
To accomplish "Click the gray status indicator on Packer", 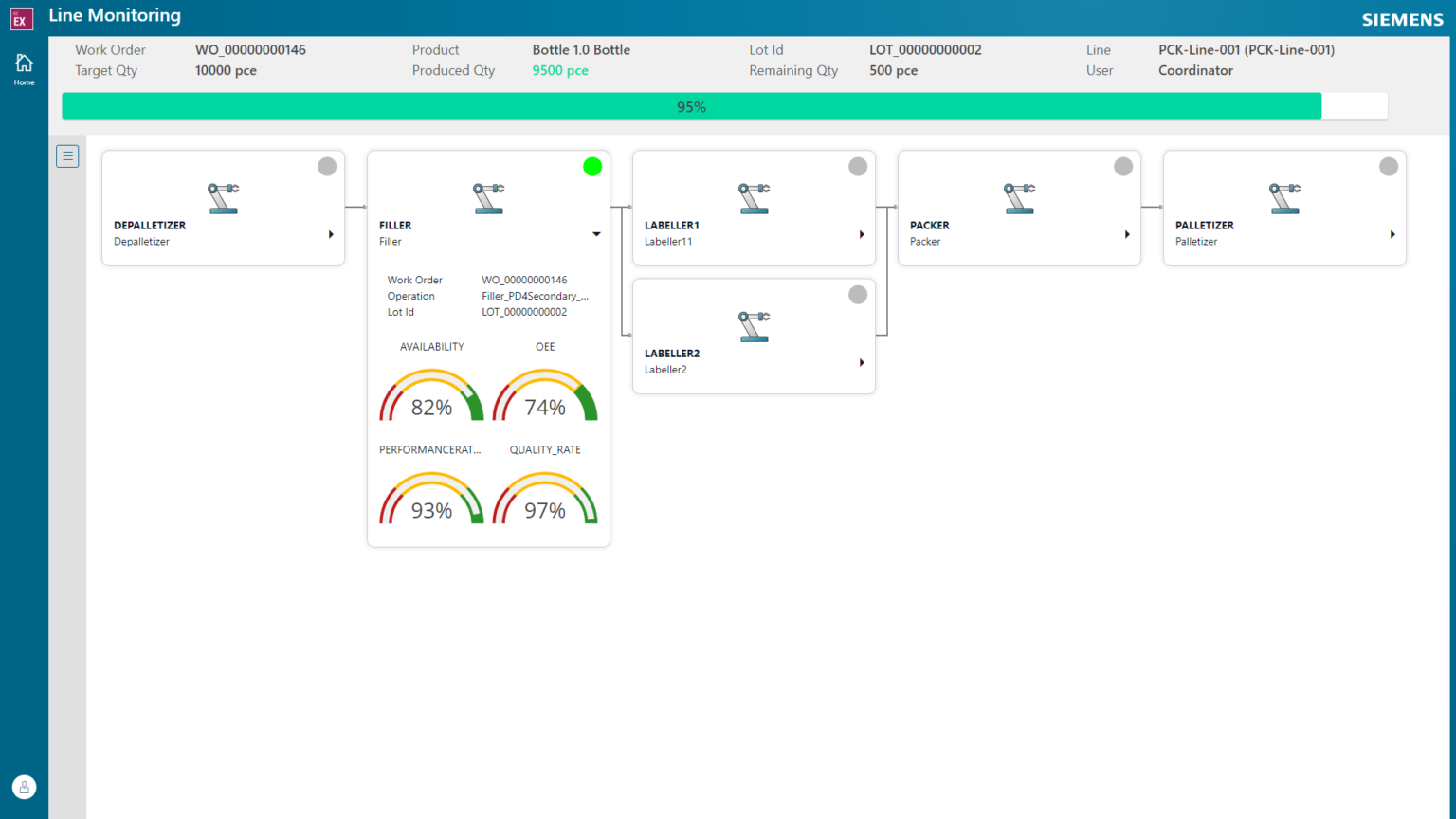I will (x=1123, y=166).
